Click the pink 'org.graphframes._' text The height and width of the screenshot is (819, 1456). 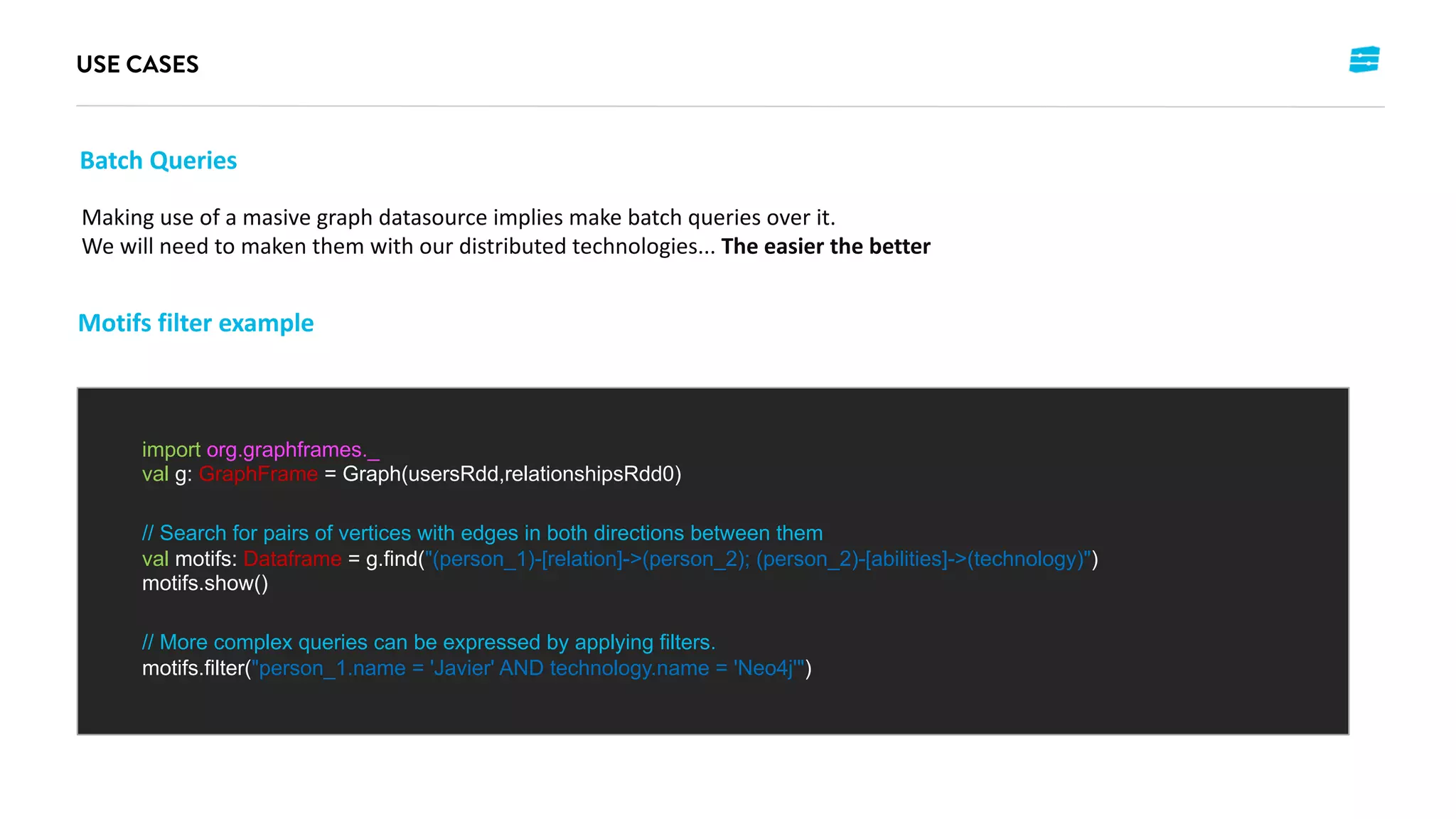[293, 450]
